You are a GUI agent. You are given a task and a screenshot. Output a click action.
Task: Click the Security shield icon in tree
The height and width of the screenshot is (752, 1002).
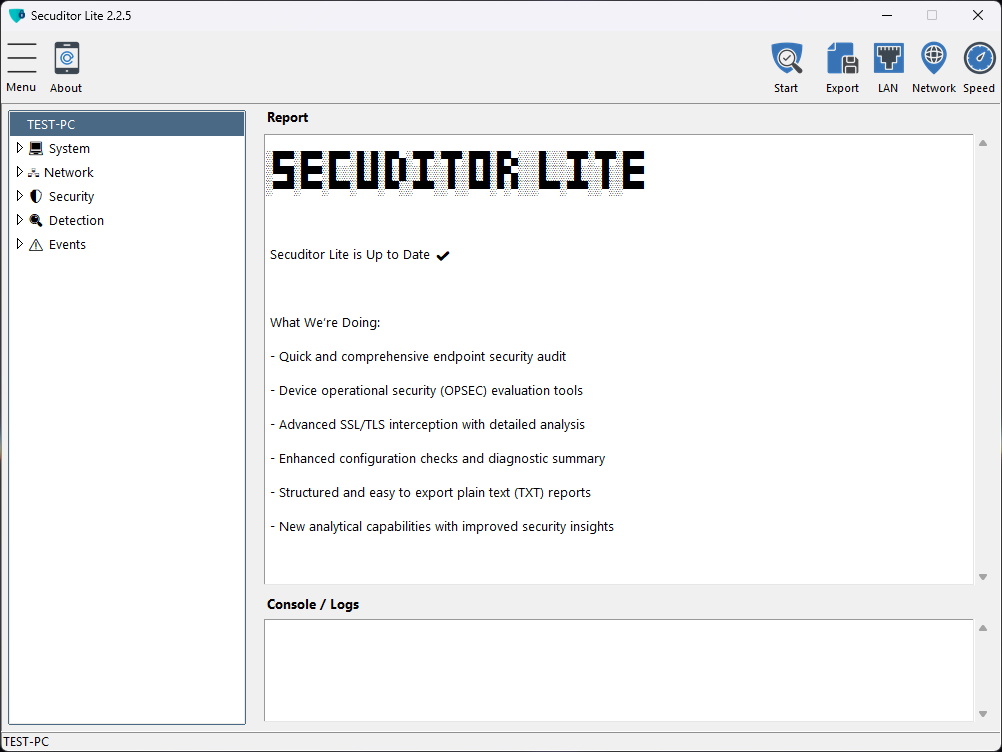(x=36, y=196)
